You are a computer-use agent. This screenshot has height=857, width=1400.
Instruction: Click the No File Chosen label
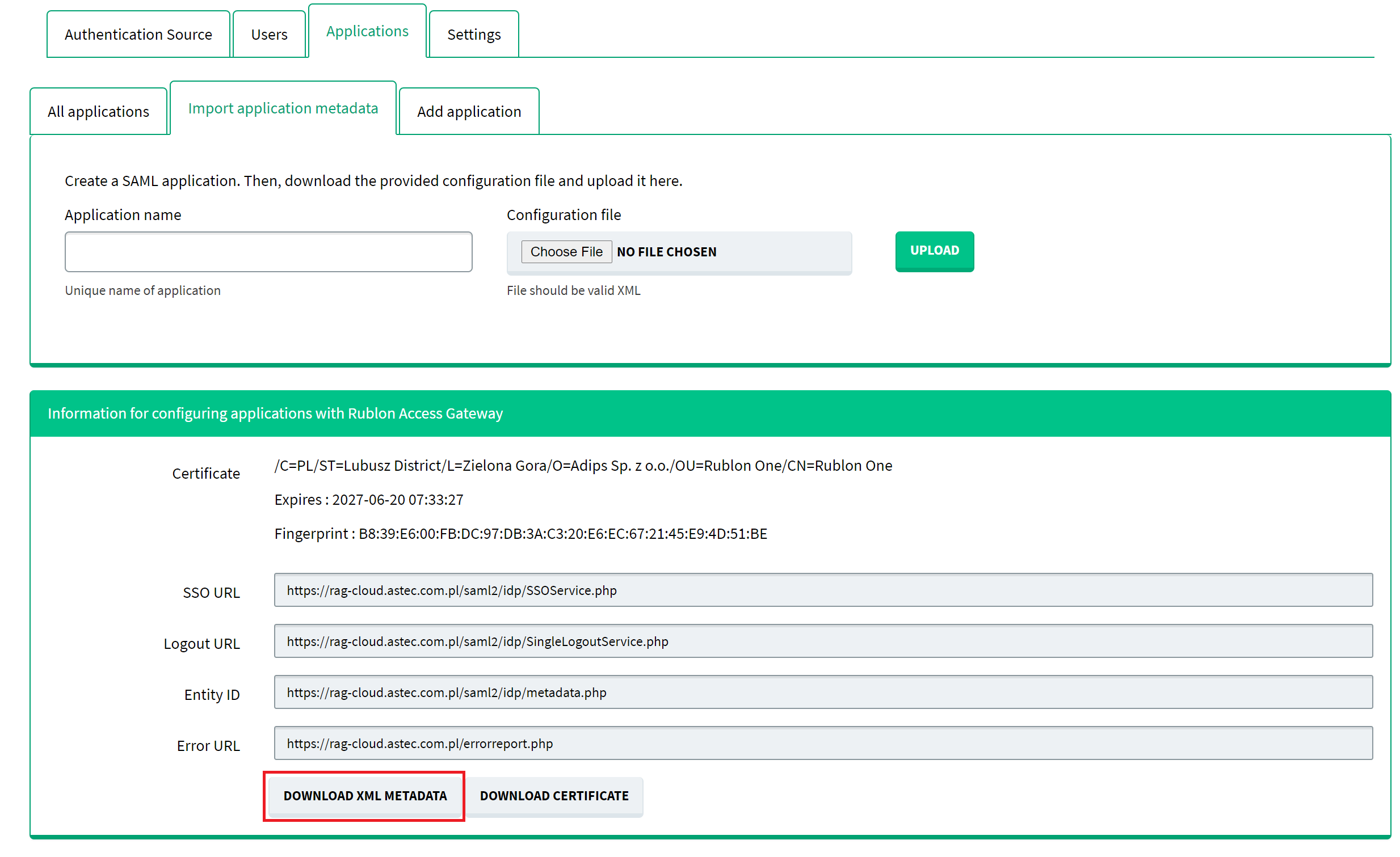coord(666,252)
